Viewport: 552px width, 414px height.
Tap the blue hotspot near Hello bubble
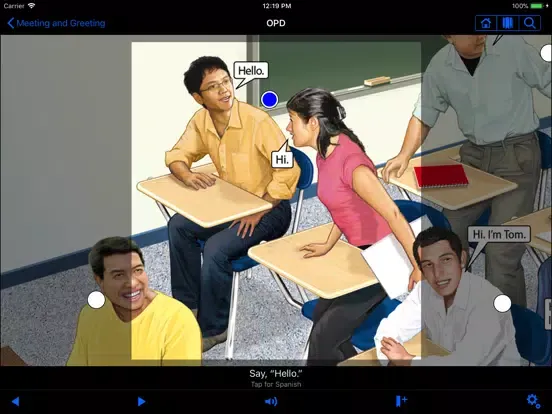(x=270, y=99)
